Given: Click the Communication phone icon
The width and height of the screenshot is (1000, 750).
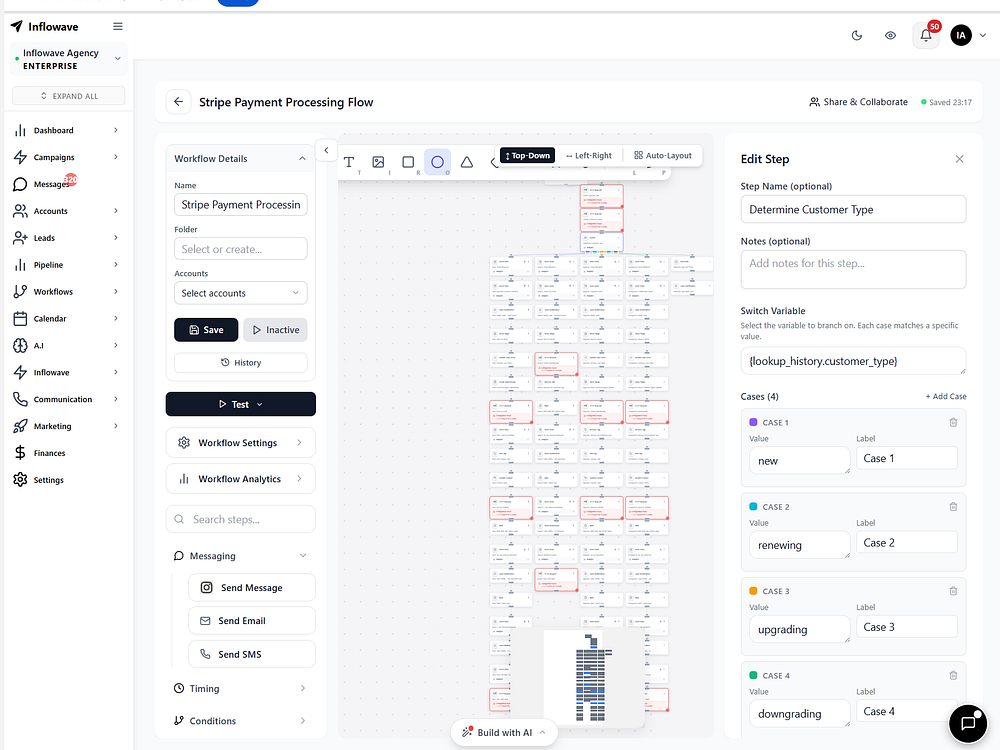Looking at the screenshot, I should pos(20,399).
